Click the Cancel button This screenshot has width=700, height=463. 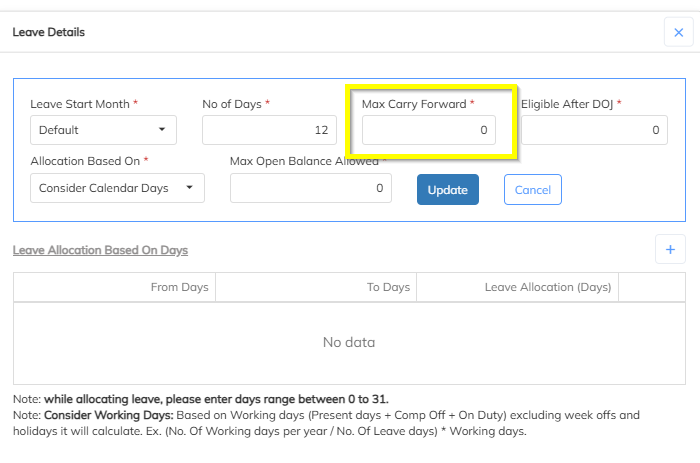pos(533,189)
